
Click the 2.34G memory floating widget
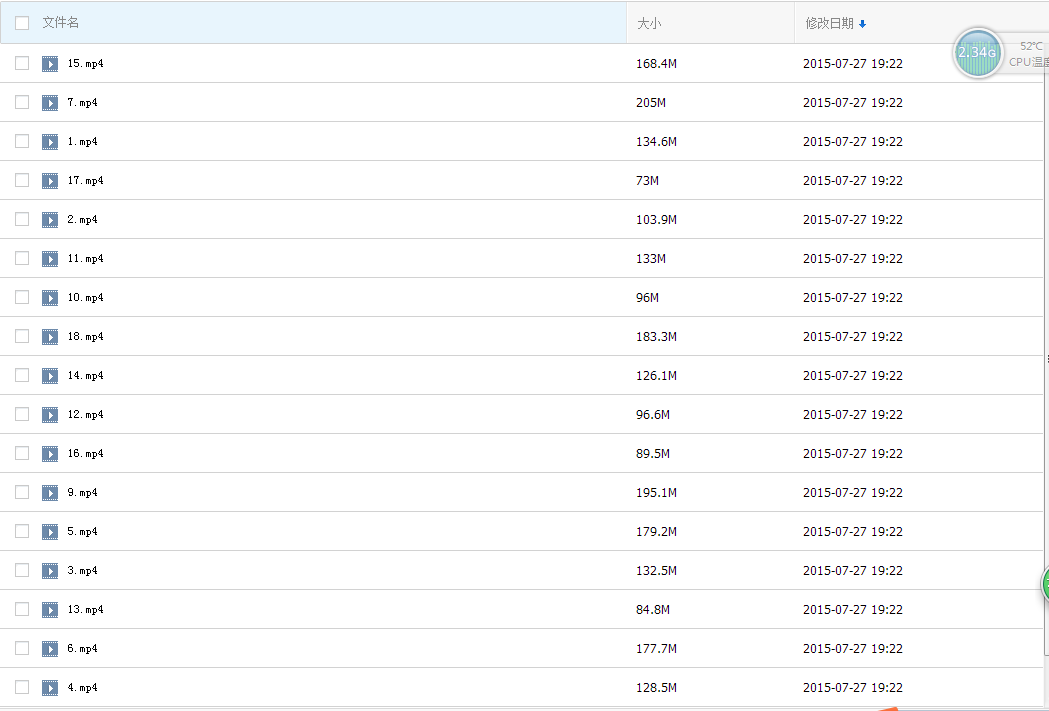tap(977, 52)
